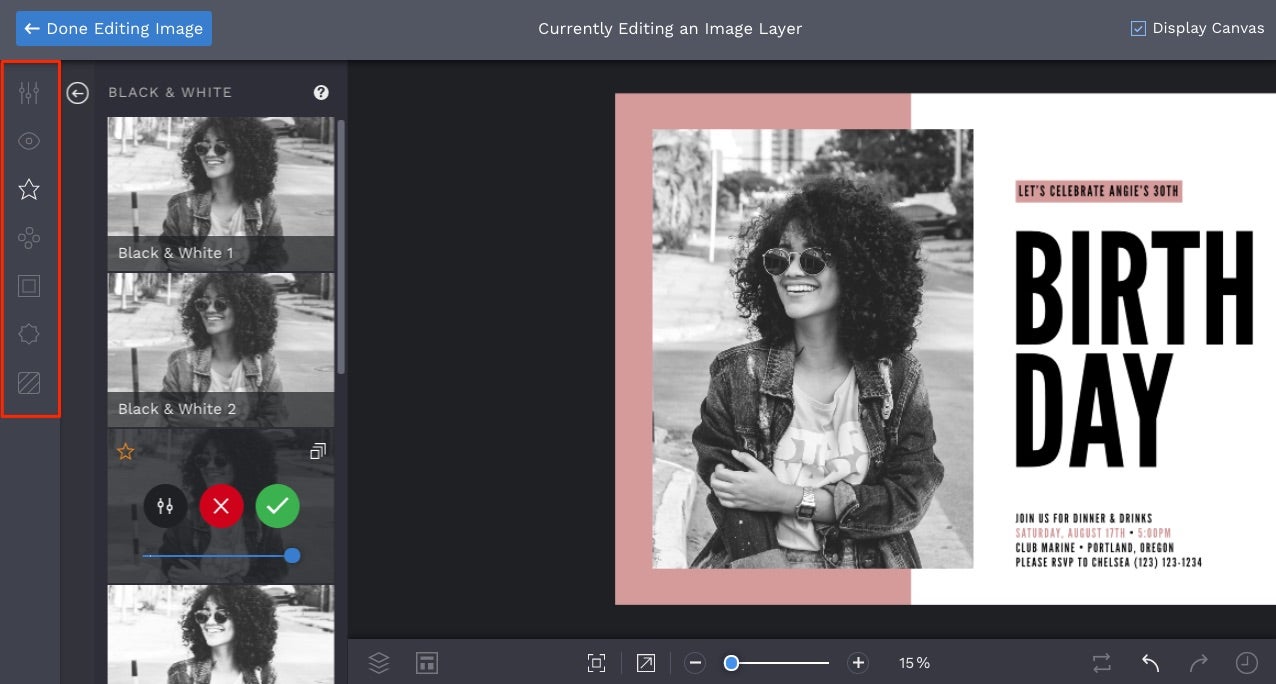Open the Textures panel via hatched square icon
Viewport: 1276px width, 684px height.
28,383
